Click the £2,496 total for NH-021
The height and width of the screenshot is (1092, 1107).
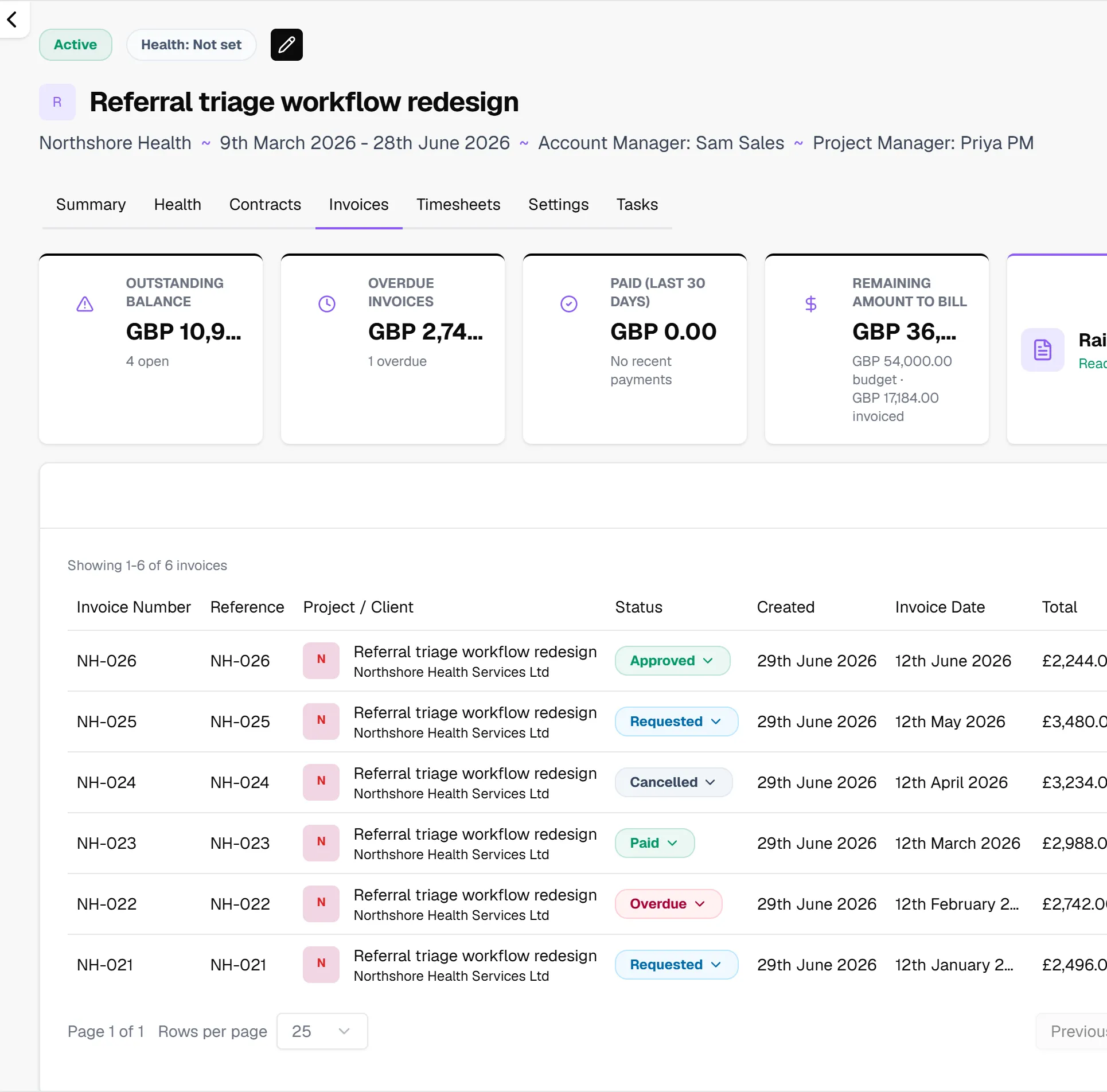pyautogui.click(x=1074, y=965)
